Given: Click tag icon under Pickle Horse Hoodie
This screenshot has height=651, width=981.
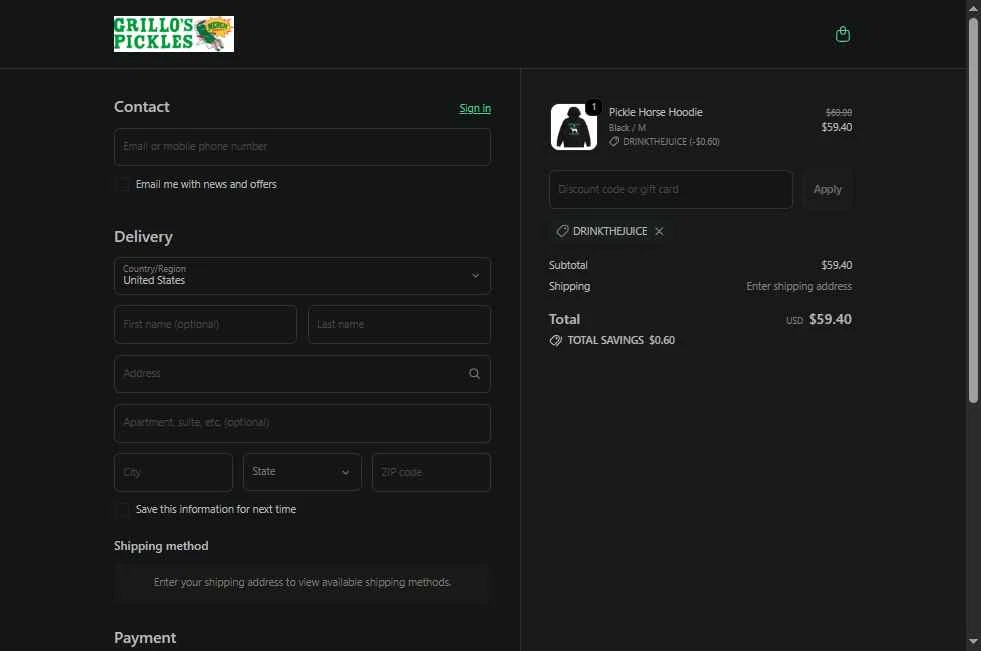Looking at the screenshot, I should point(614,142).
